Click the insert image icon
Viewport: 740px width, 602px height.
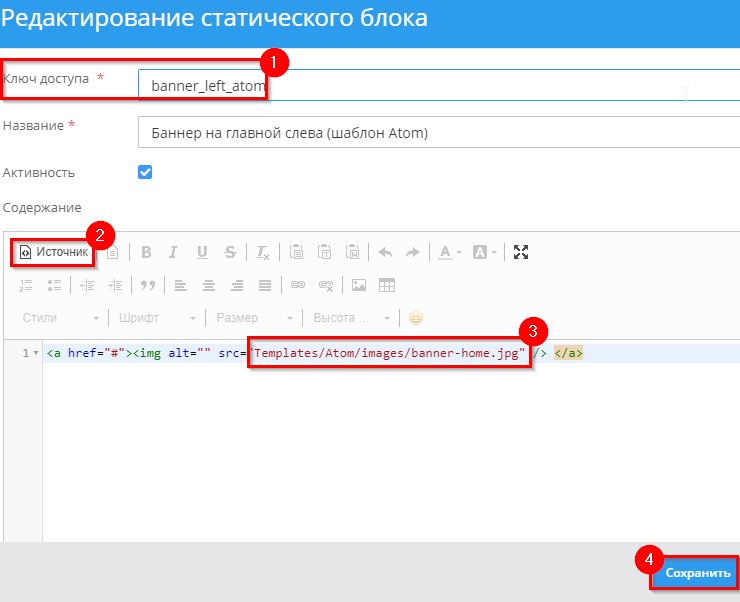[x=359, y=285]
